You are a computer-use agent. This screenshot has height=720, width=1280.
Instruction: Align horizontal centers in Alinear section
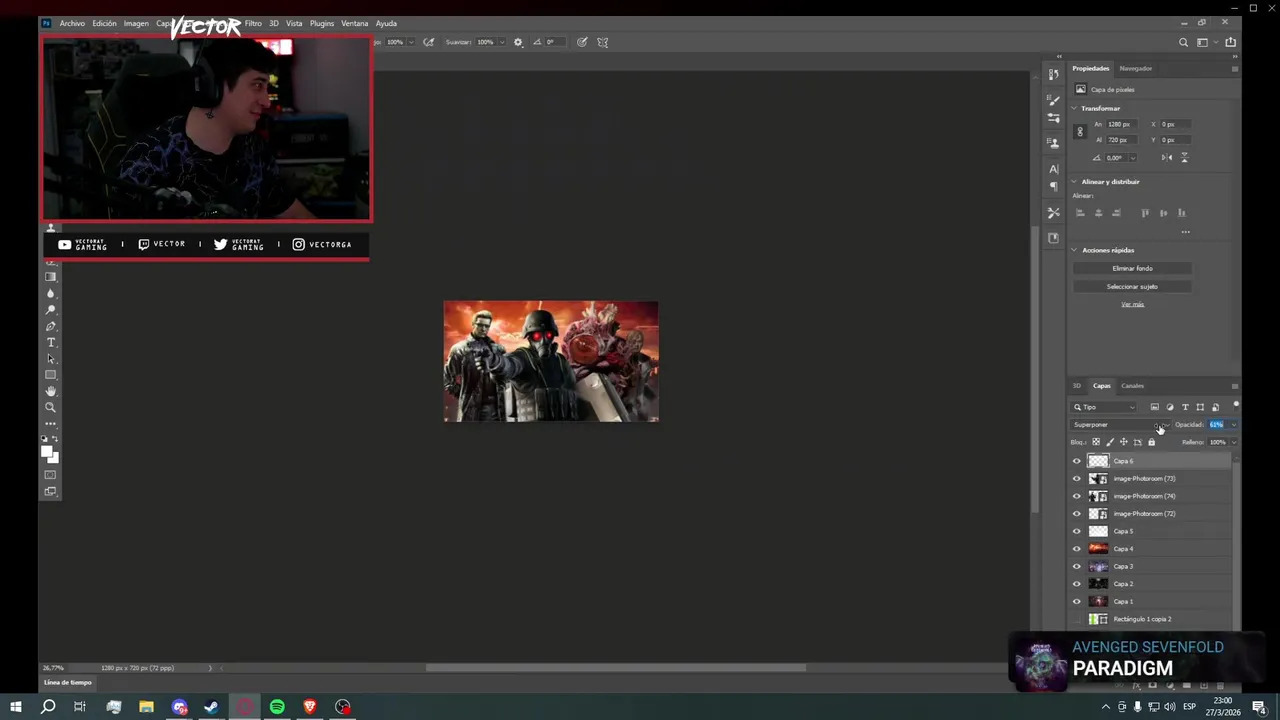pyautogui.click(x=1098, y=213)
